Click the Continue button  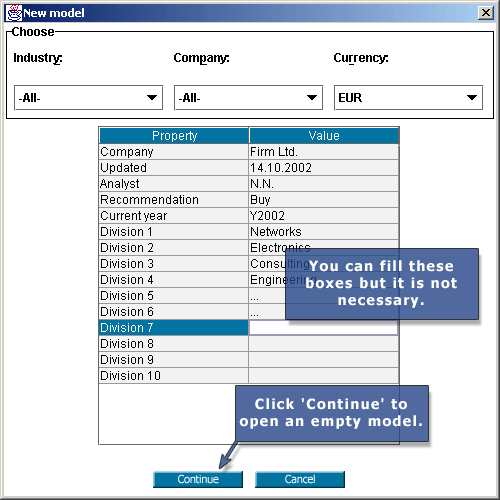pos(198,479)
